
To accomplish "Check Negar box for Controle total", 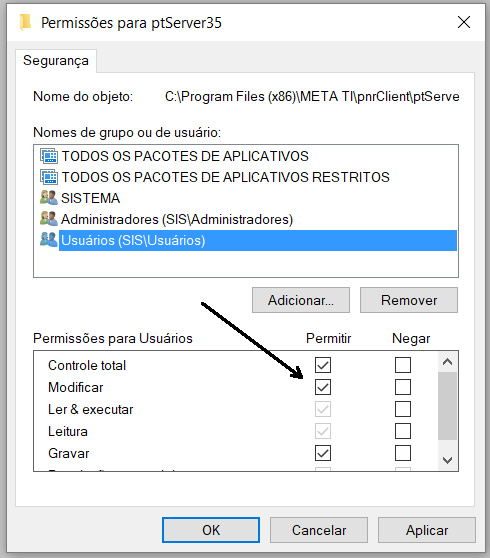I will point(403,365).
